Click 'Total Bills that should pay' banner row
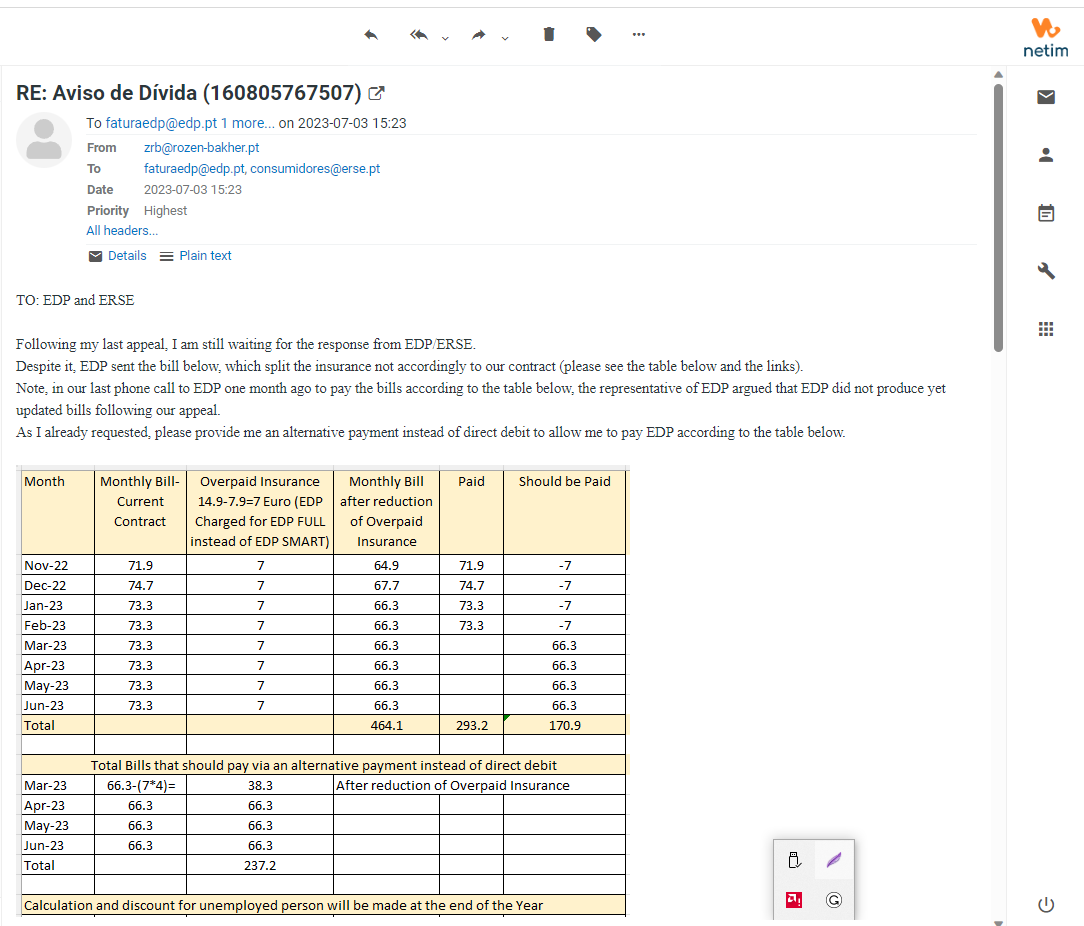 [324, 766]
